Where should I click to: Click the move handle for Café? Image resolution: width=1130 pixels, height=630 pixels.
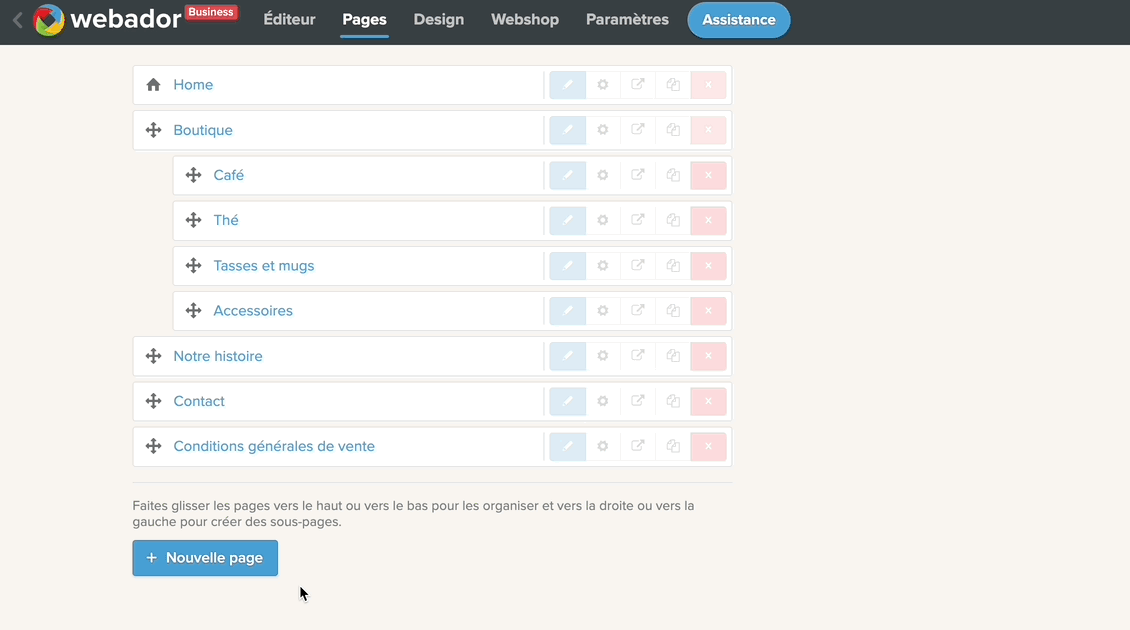193,175
